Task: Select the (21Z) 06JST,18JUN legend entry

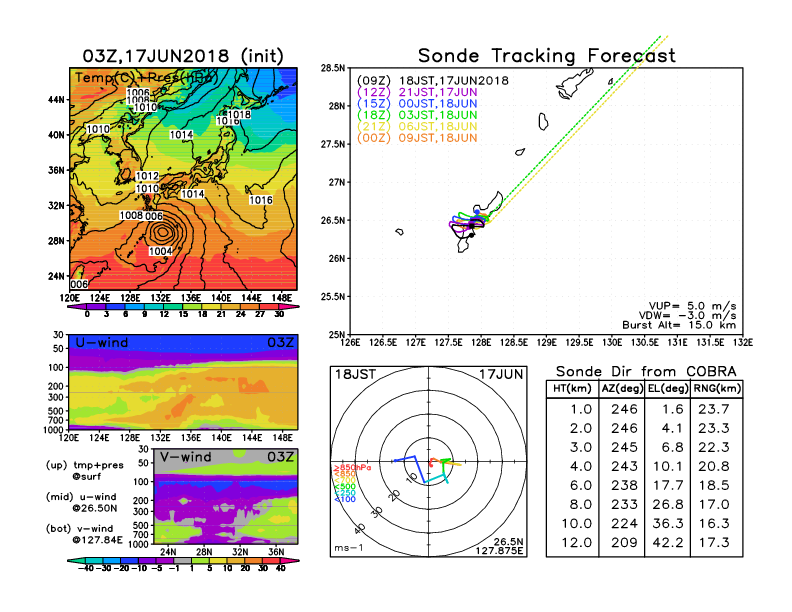Action: pos(417,126)
